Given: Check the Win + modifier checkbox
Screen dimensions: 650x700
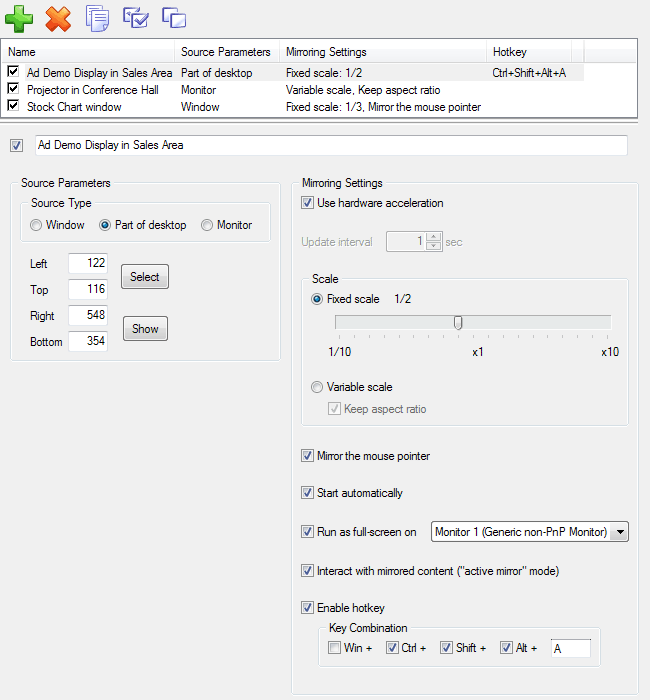Looking at the screenshot, I should tap(334, 647).
